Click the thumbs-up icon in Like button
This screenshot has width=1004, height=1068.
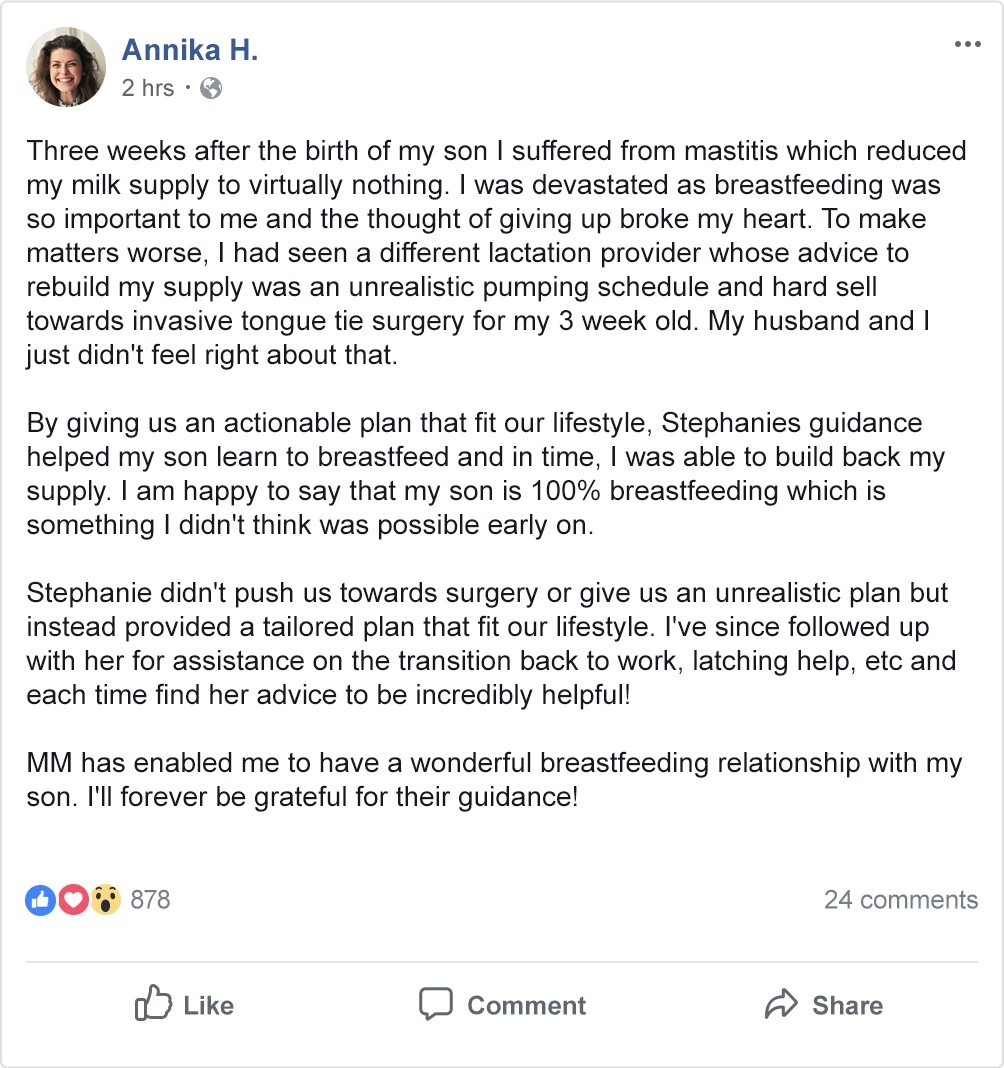153,1004
